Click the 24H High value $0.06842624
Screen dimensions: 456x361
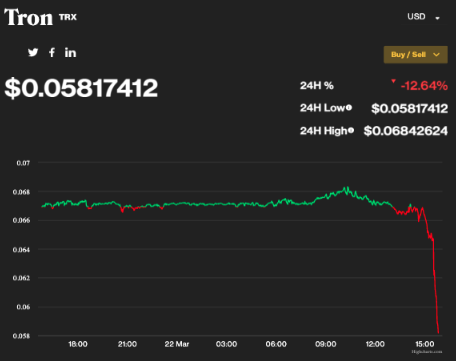(x=406, y=131)
